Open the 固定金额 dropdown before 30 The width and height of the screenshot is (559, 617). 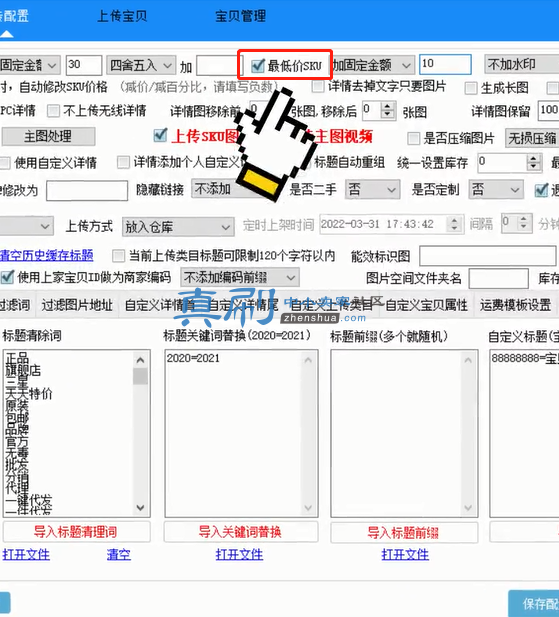[30, 65]
